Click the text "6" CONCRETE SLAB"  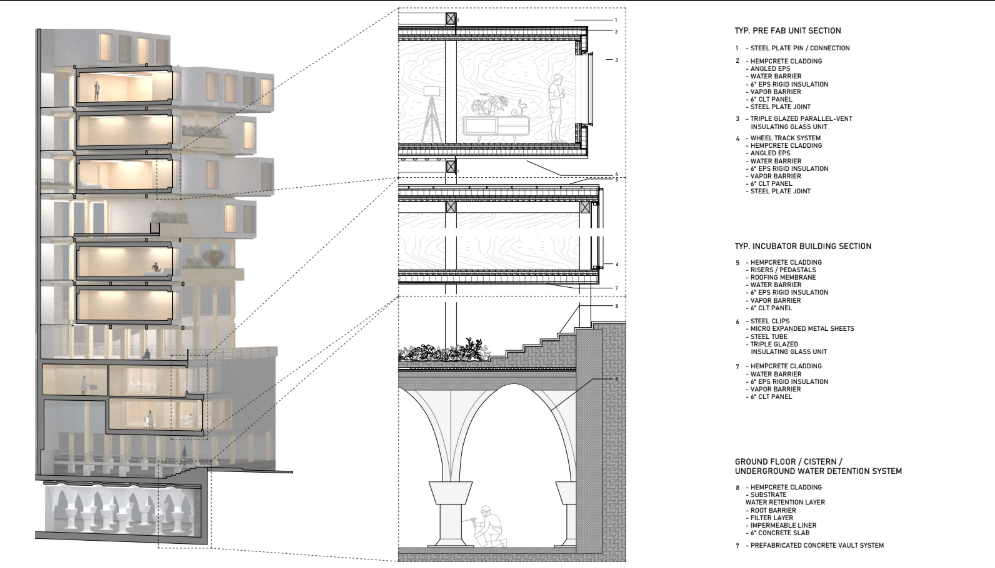tap(780, 533)
